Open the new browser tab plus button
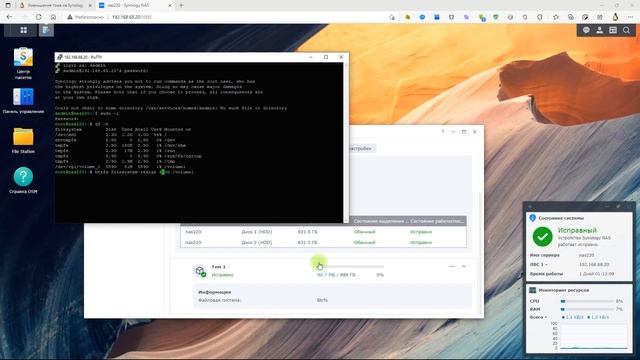 [181, 5]
